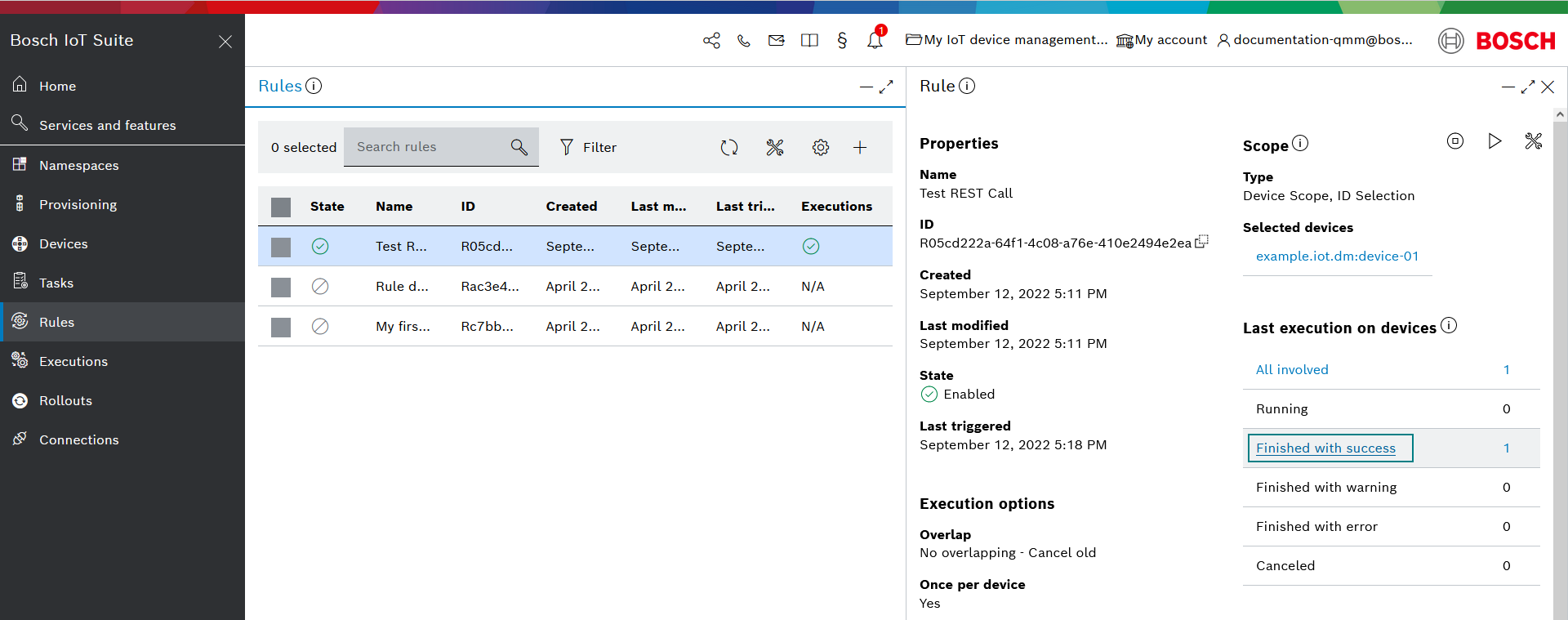Click the share icon in top bar
Screen dimensions: 1568x620
pyautogui.click(x=711, y=40)
